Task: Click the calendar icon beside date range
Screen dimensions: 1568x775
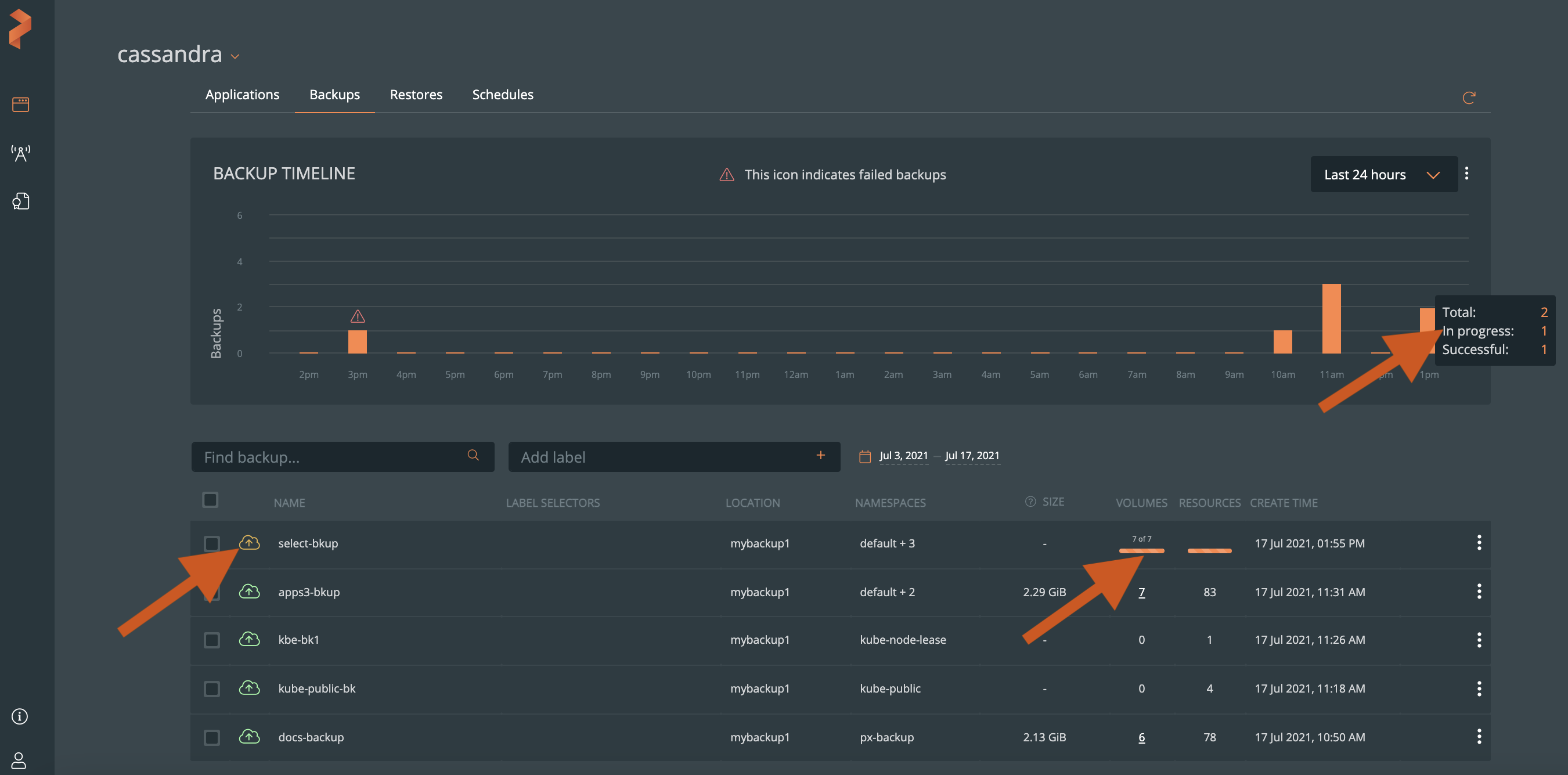Action: (864, 456)
